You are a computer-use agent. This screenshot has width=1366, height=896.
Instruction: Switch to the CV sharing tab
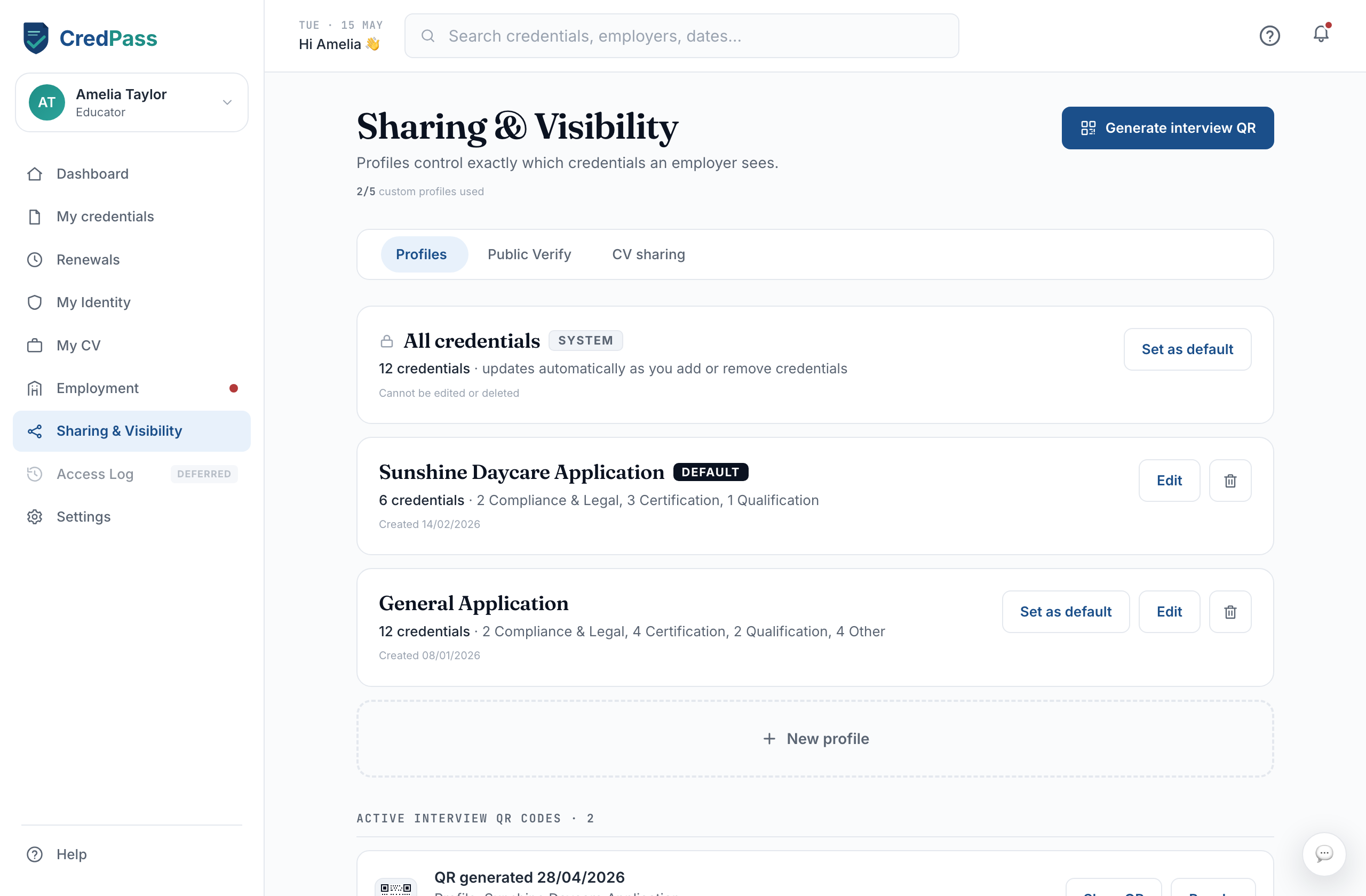click(x=648, y=254)
